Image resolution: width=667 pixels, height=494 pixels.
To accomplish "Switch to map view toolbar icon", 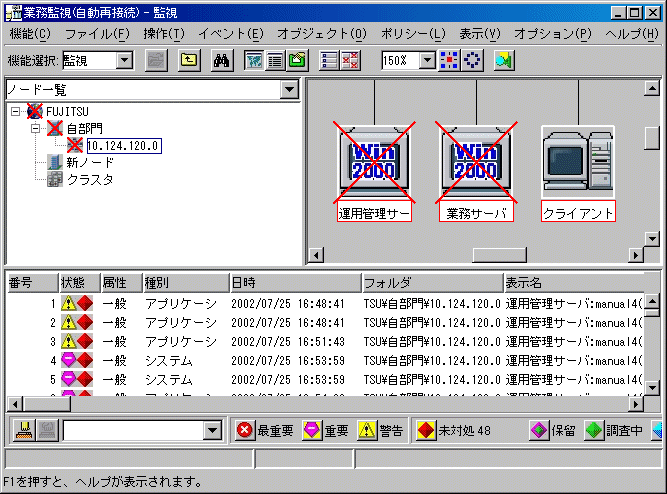I will (x=254, y=60).
